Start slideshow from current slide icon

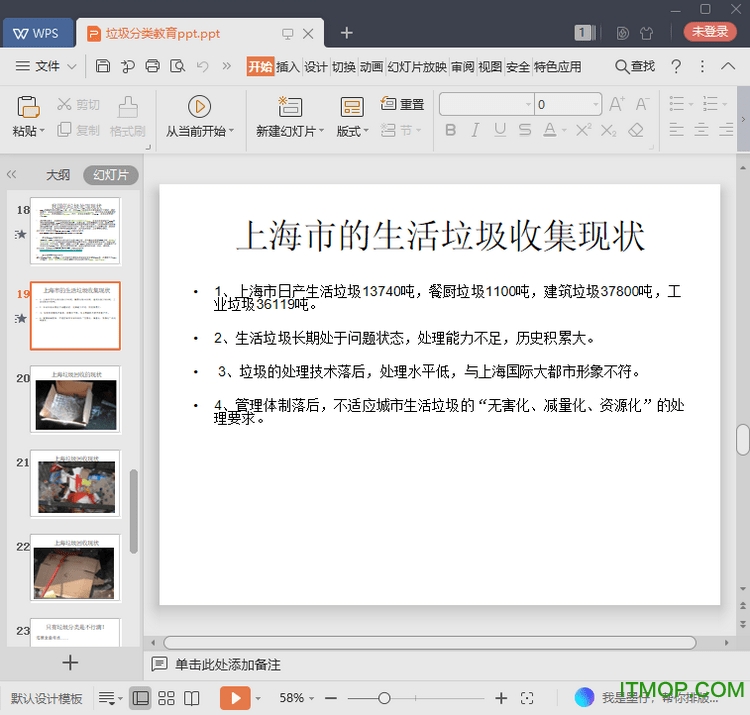click(x=199, y=106)
